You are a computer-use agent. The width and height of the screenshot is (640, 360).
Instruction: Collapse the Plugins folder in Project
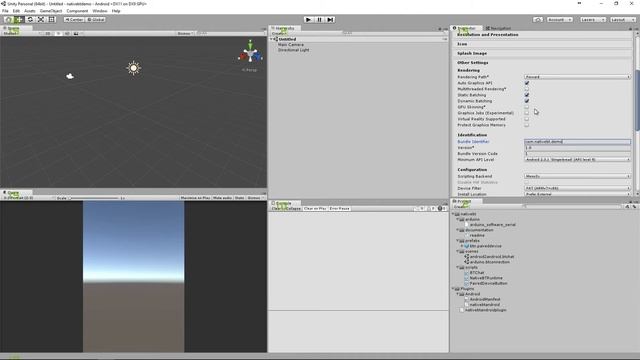point(454,289)
